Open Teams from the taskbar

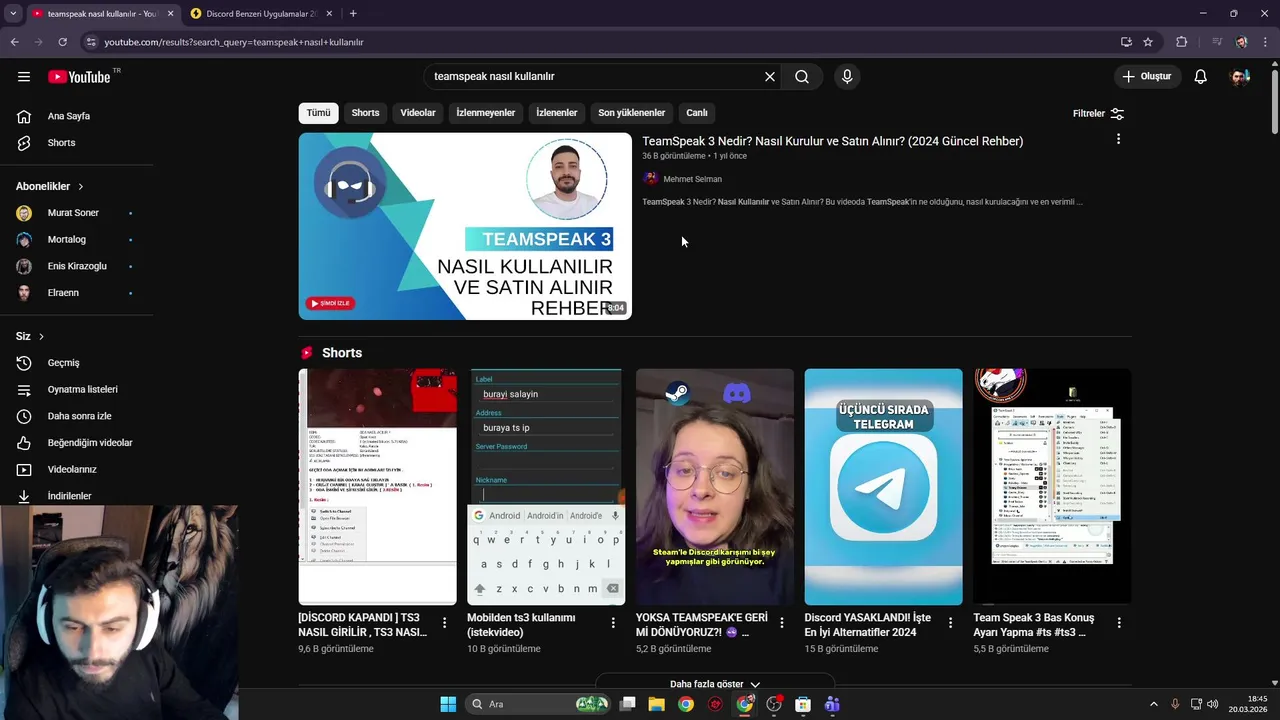832,704
